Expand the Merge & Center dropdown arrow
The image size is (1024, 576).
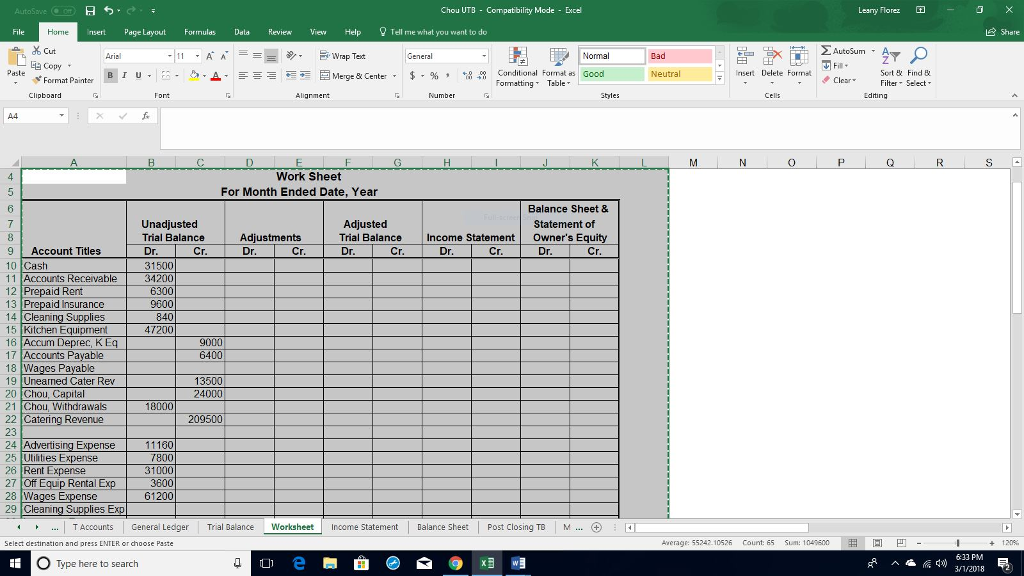coord(394,75)
